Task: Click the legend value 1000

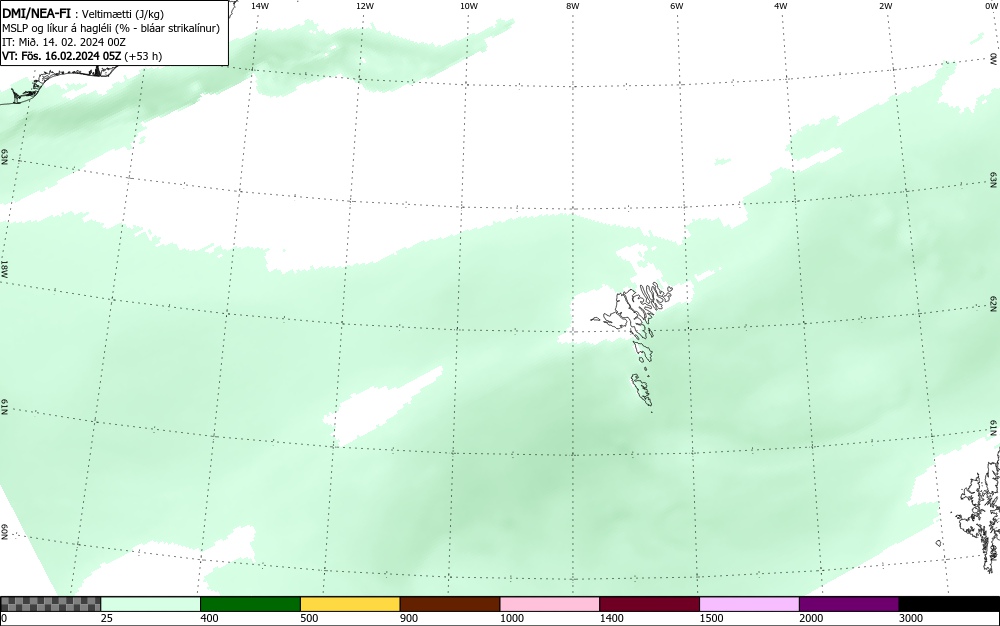Action: coord(511,618)
